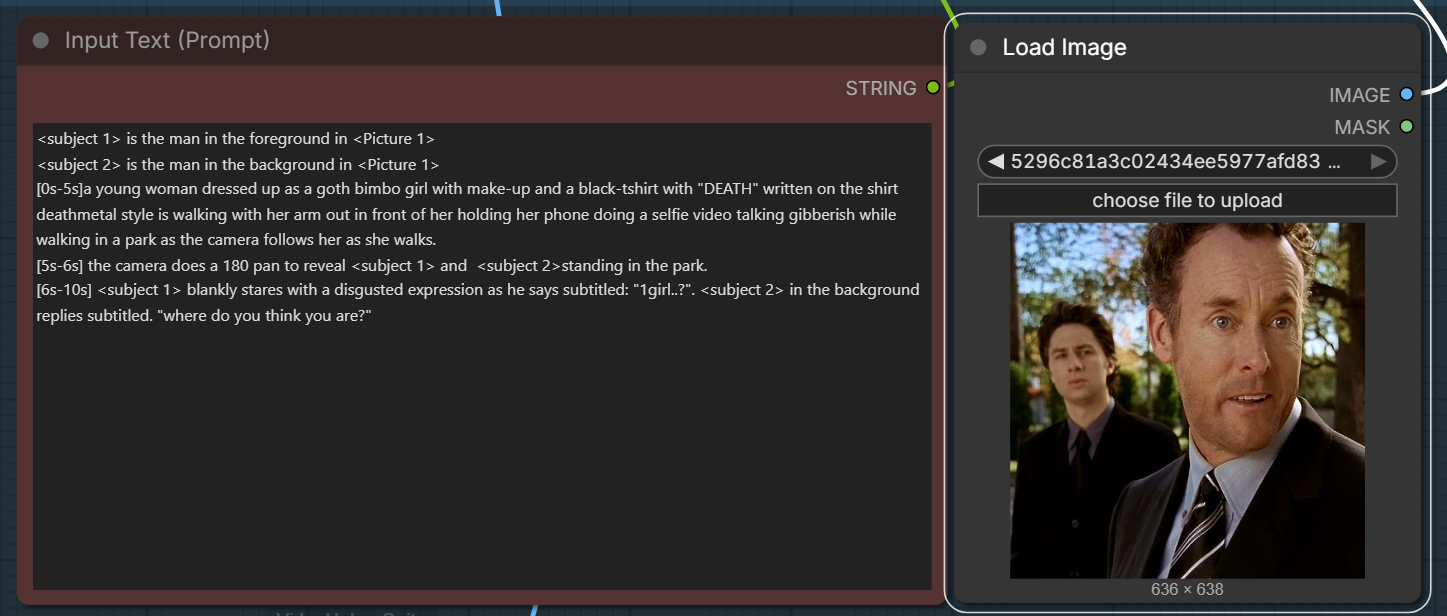Click the MASK output label
1447x616 pixels.
point(1362,127)
